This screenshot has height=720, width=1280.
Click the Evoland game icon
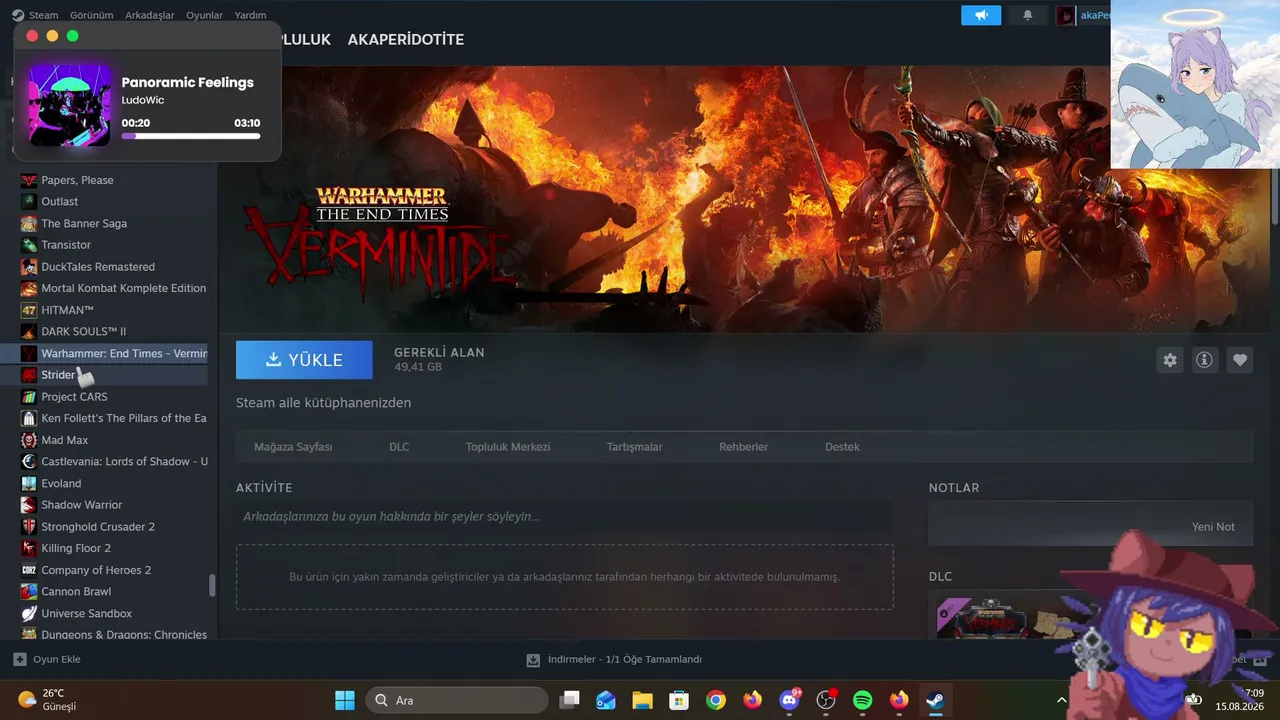29,484
